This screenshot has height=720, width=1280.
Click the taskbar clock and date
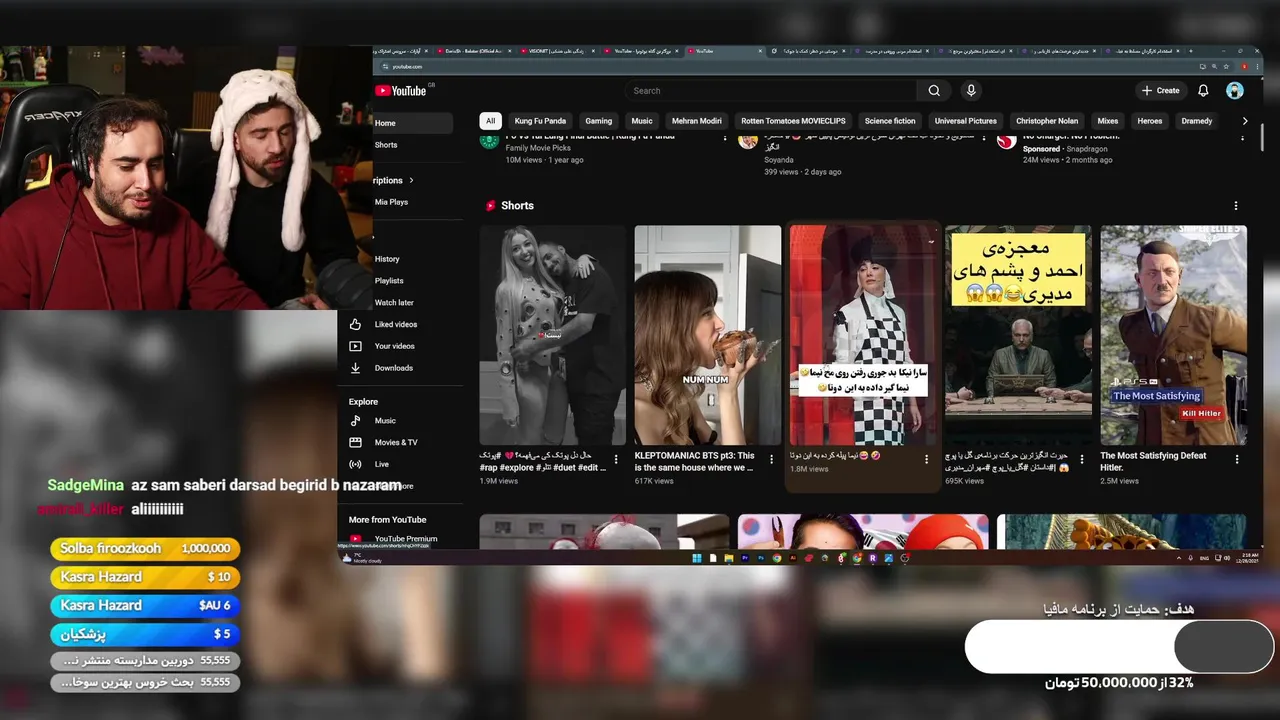[x=1246, y=557]
